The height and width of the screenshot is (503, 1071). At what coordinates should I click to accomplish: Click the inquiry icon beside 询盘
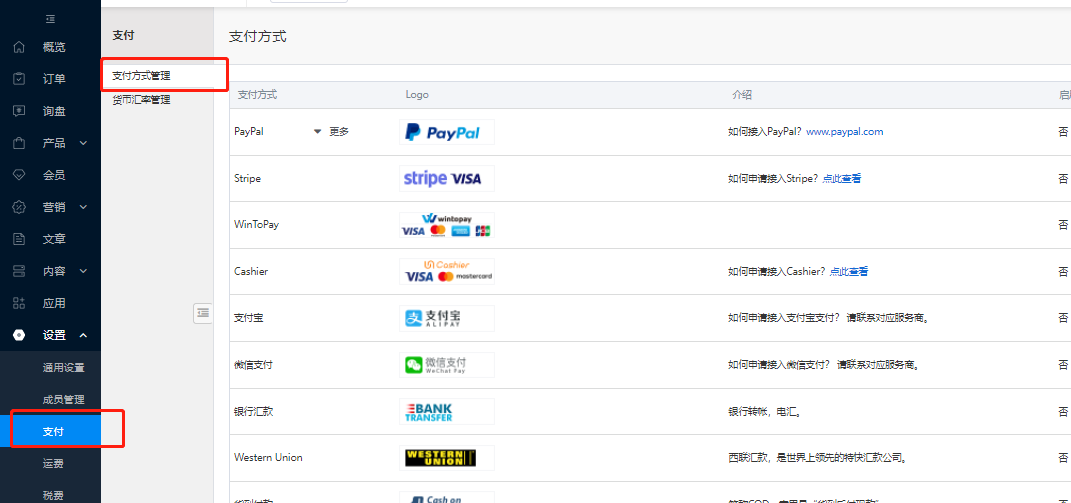tap(19, 111)
